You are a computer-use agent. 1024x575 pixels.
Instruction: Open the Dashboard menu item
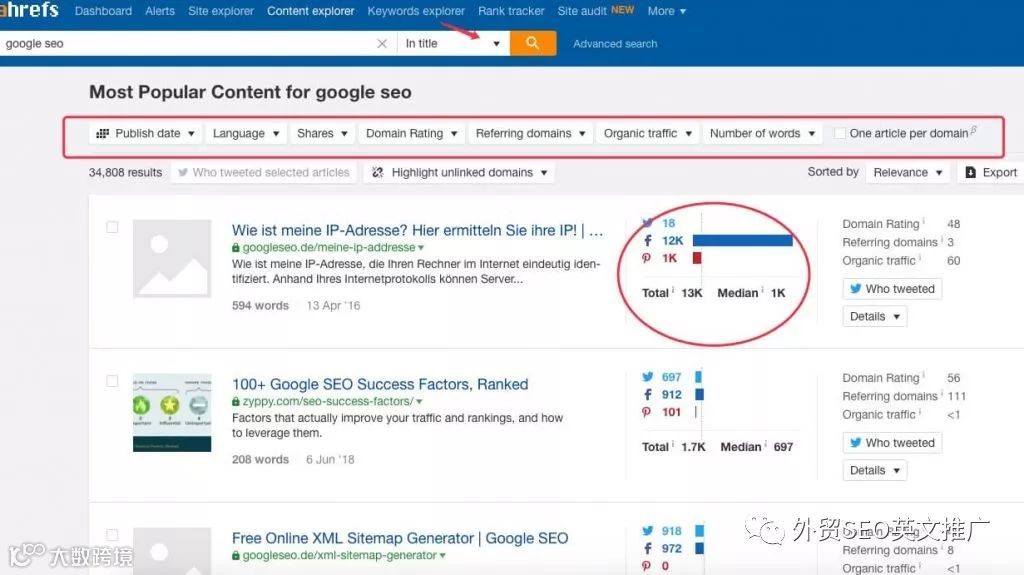[x=103, y=11]
